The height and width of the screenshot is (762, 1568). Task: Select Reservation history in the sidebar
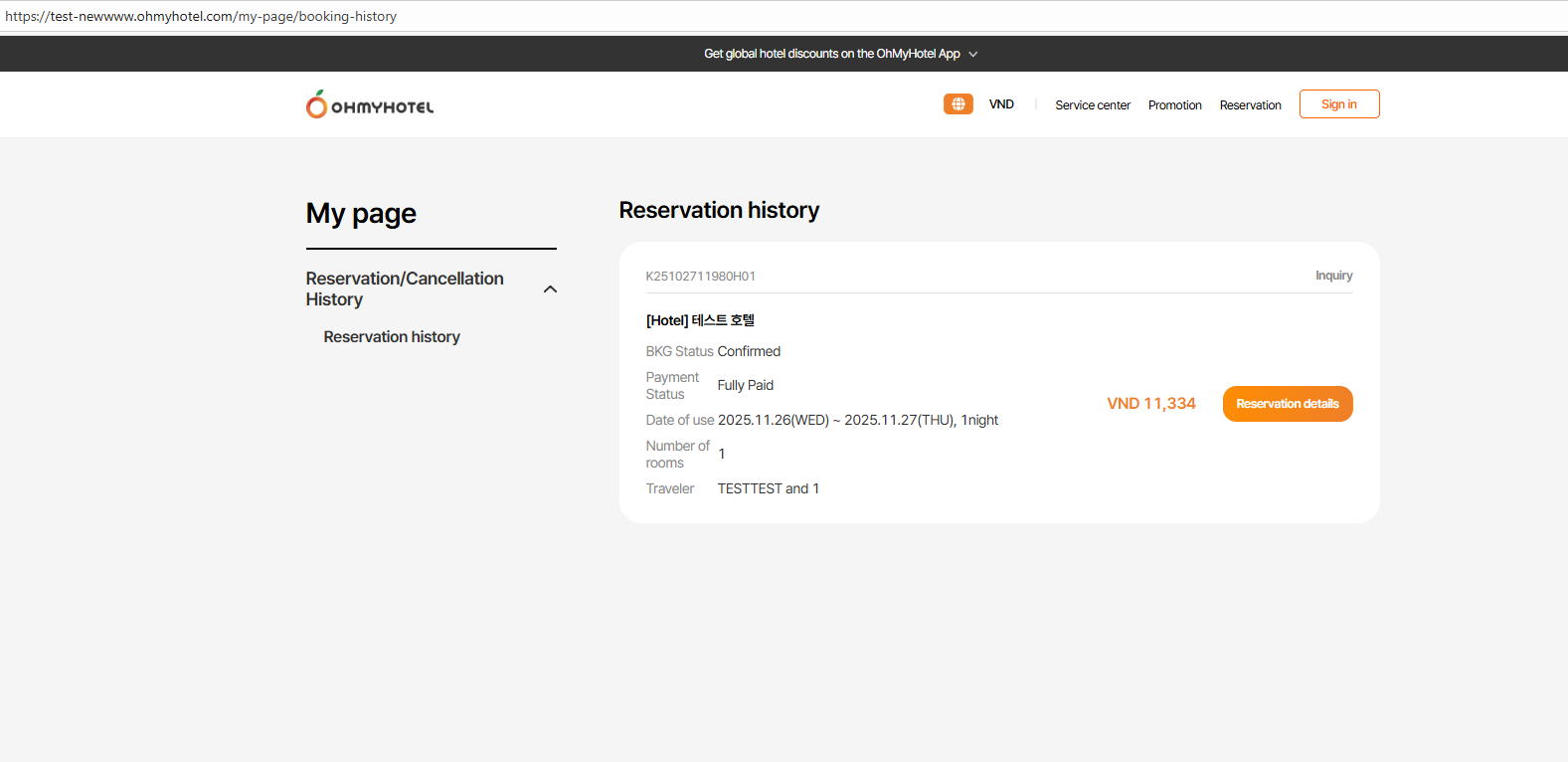click(392, 337)
